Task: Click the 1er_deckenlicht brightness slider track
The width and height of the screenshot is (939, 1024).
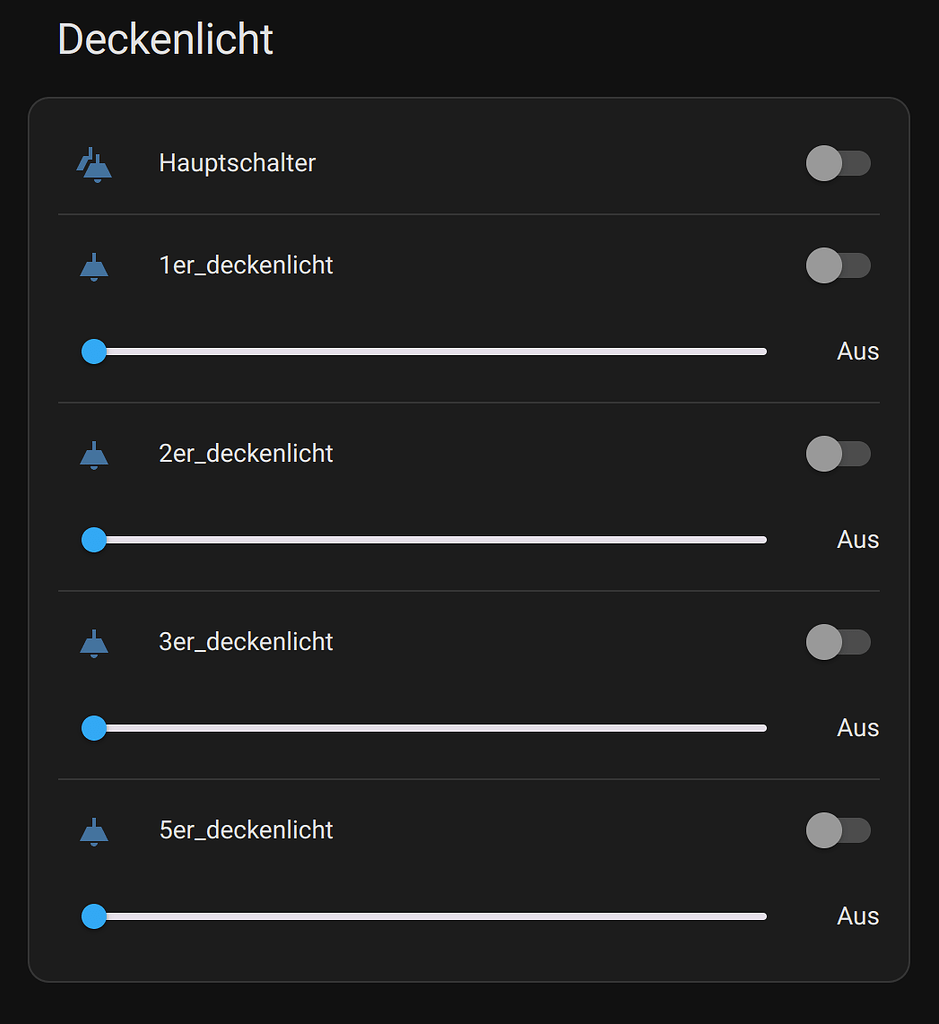Action: 424,351
